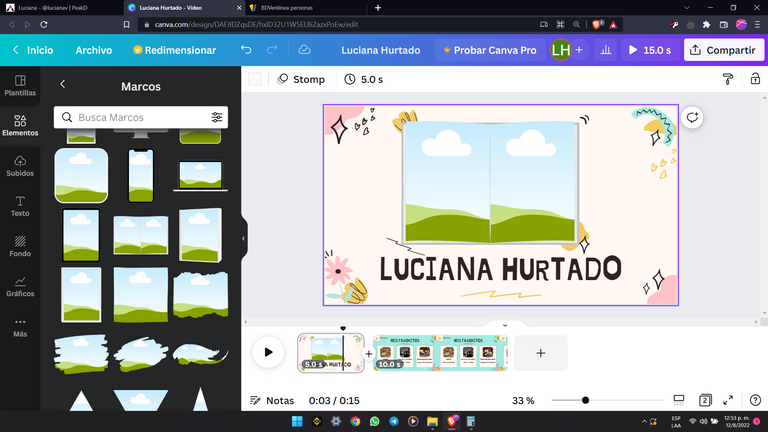Select the smartphone frame

click(141, 175)
